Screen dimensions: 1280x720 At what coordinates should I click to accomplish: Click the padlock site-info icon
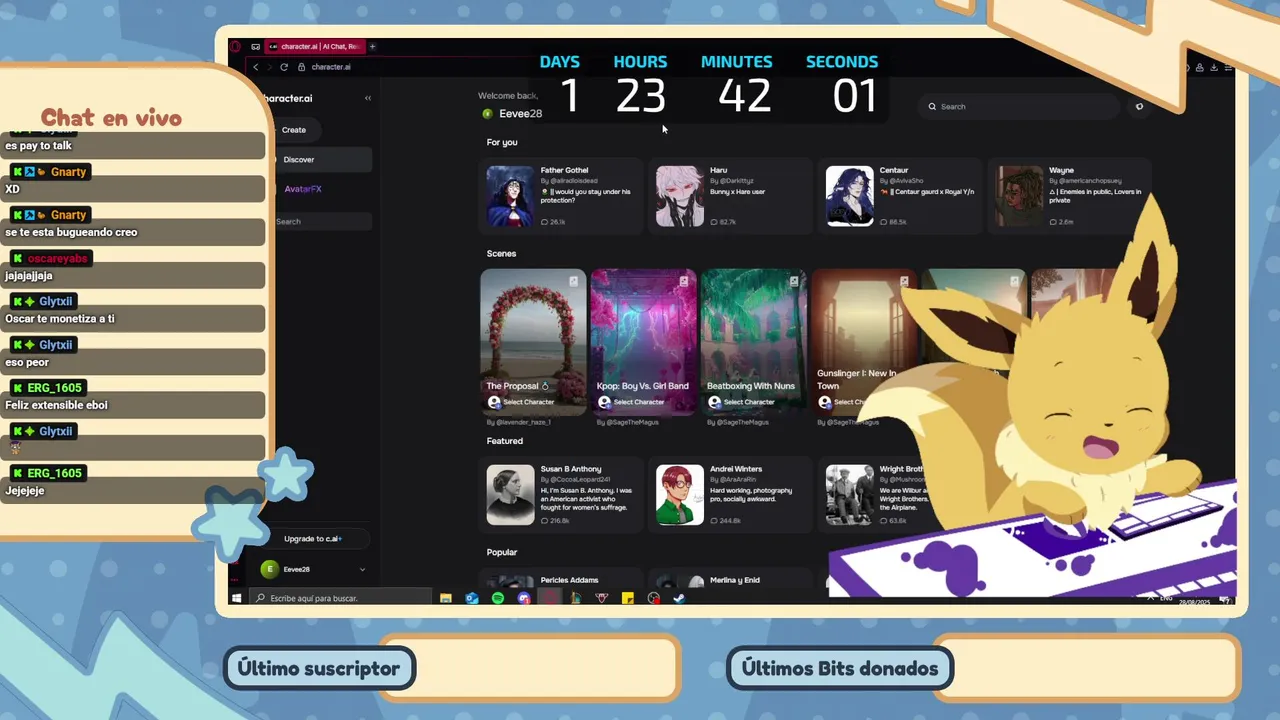(x=301, y=67)
